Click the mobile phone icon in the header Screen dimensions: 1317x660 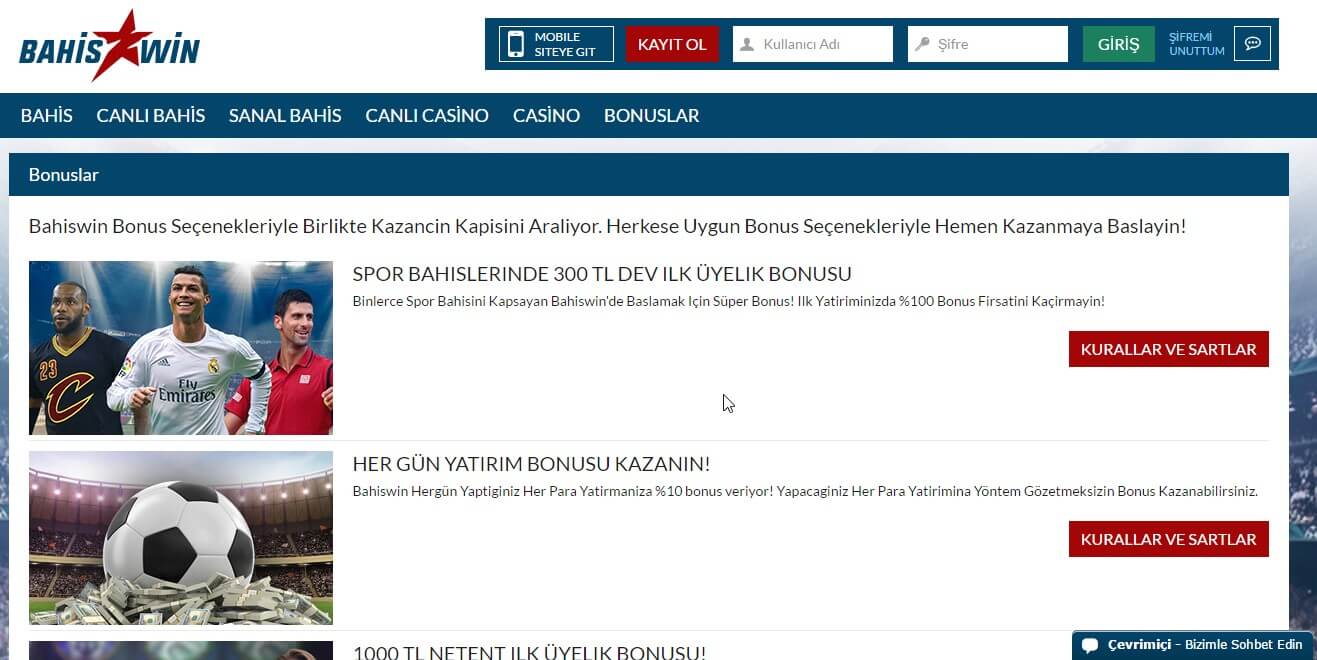pos(517,42)
